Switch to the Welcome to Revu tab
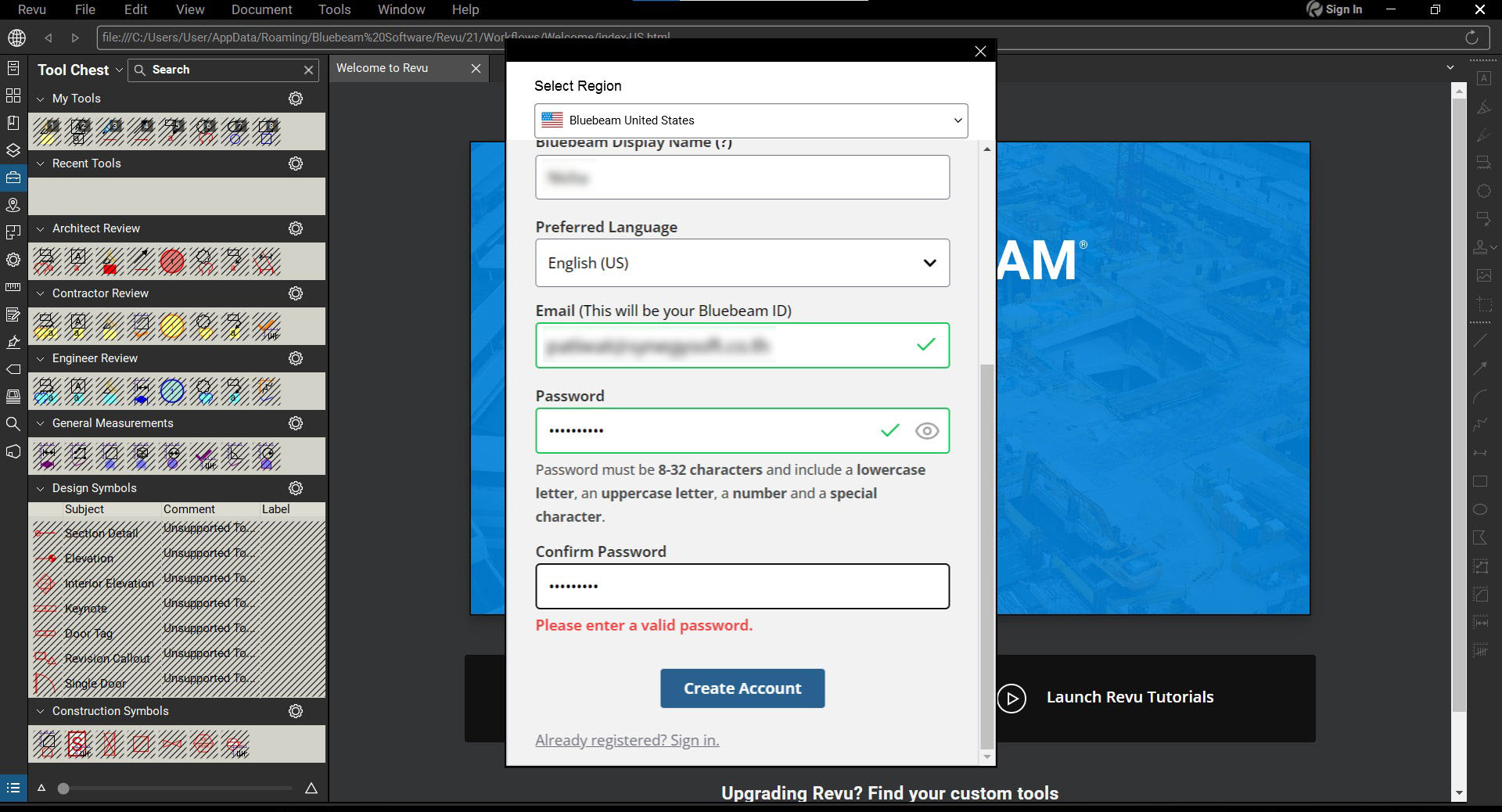The image size is (1502, 812). [x=383, y=68]
